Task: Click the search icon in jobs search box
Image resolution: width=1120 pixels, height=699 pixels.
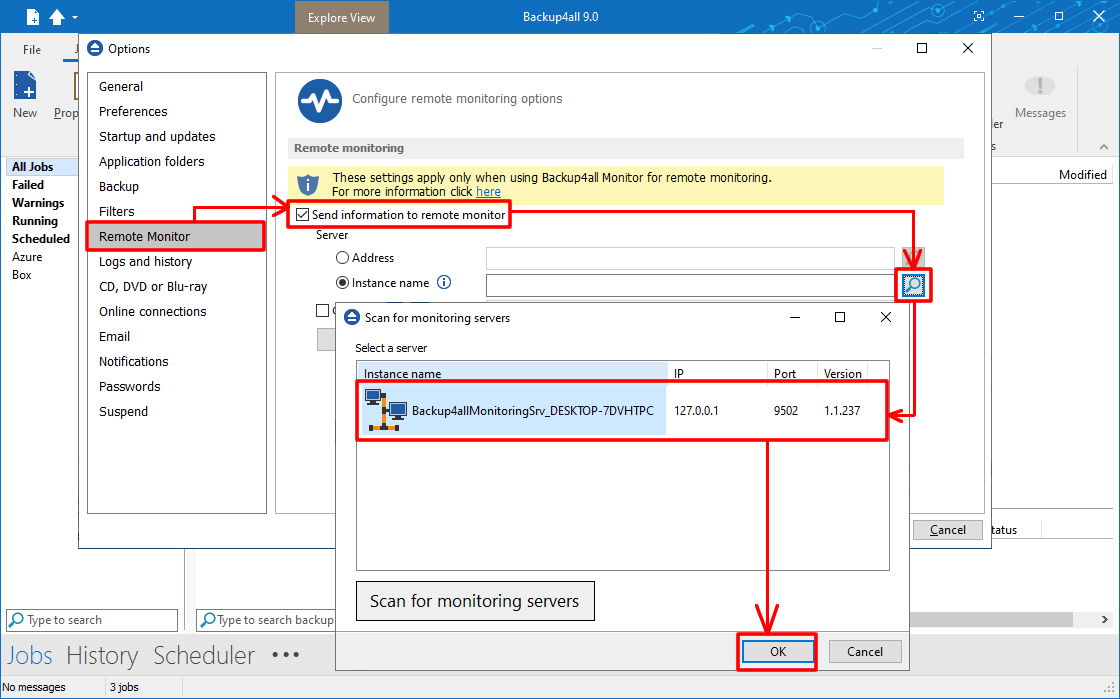Action: click(x=16, y=620)
